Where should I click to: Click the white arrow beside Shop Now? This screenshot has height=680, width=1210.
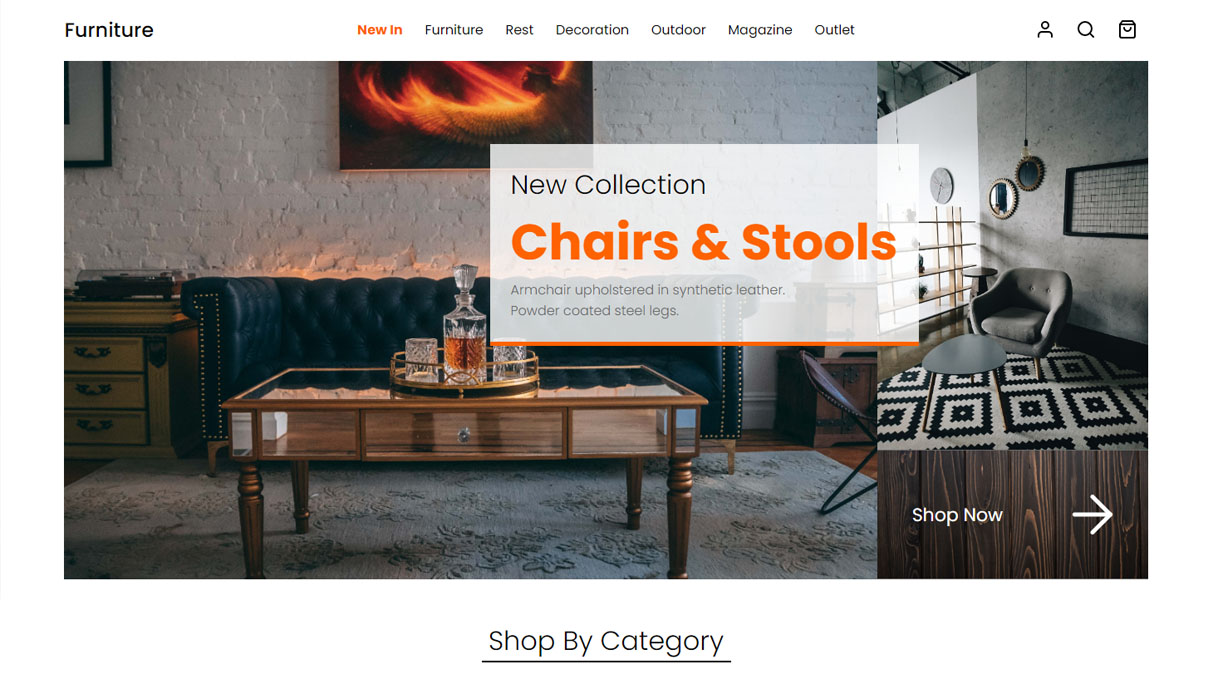(x=1092, y=515)
